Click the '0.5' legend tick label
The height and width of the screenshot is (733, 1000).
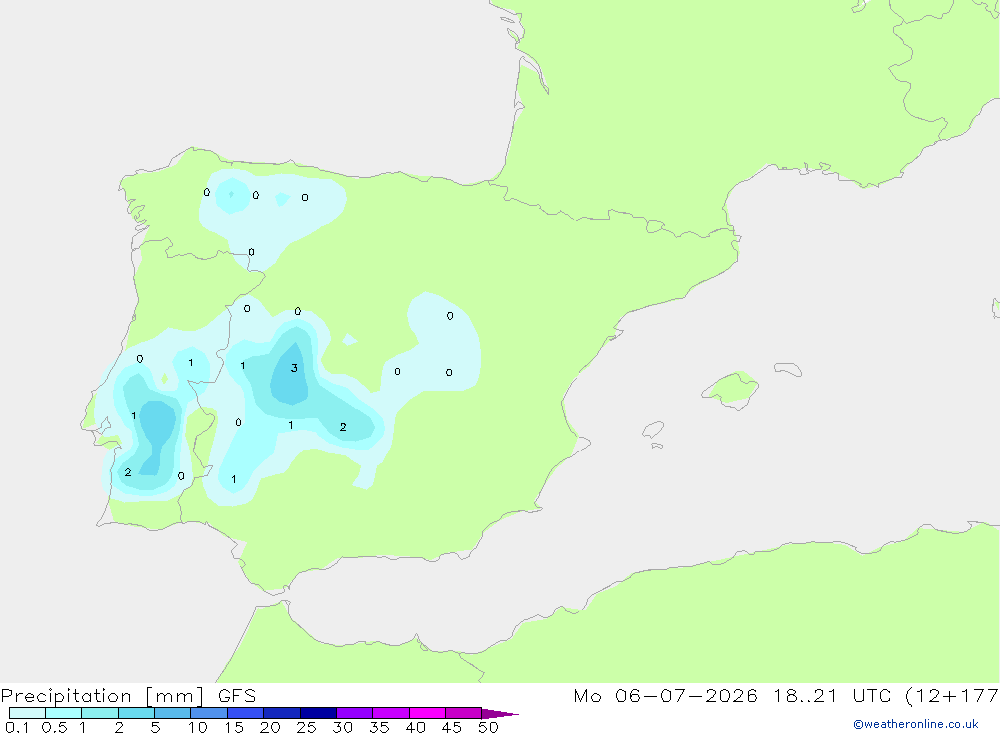point(54,727)
